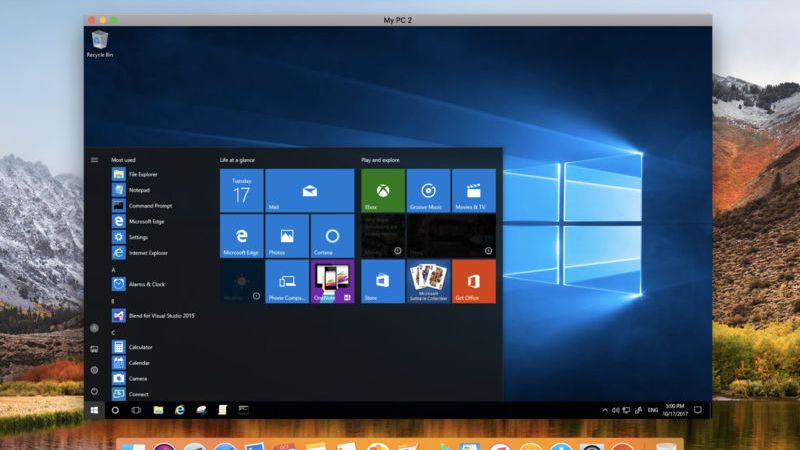This screenshot has height=450, width=800.
Task: Open the Photos tile
Action: (x=287, y=236)
